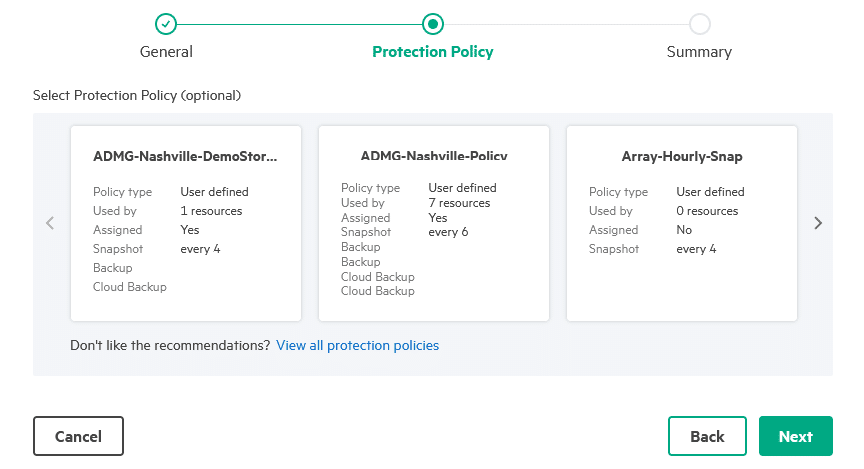The width and height of the screenshot is (864, 469).
Task: Click 'every 4' snapshot value in Array-Hourly-Snap
Action: pos(696,249)
